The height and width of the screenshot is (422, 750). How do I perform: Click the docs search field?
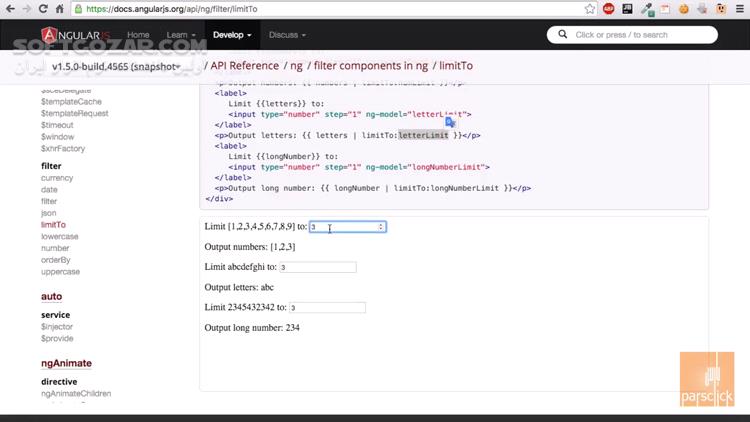[632, 34]
